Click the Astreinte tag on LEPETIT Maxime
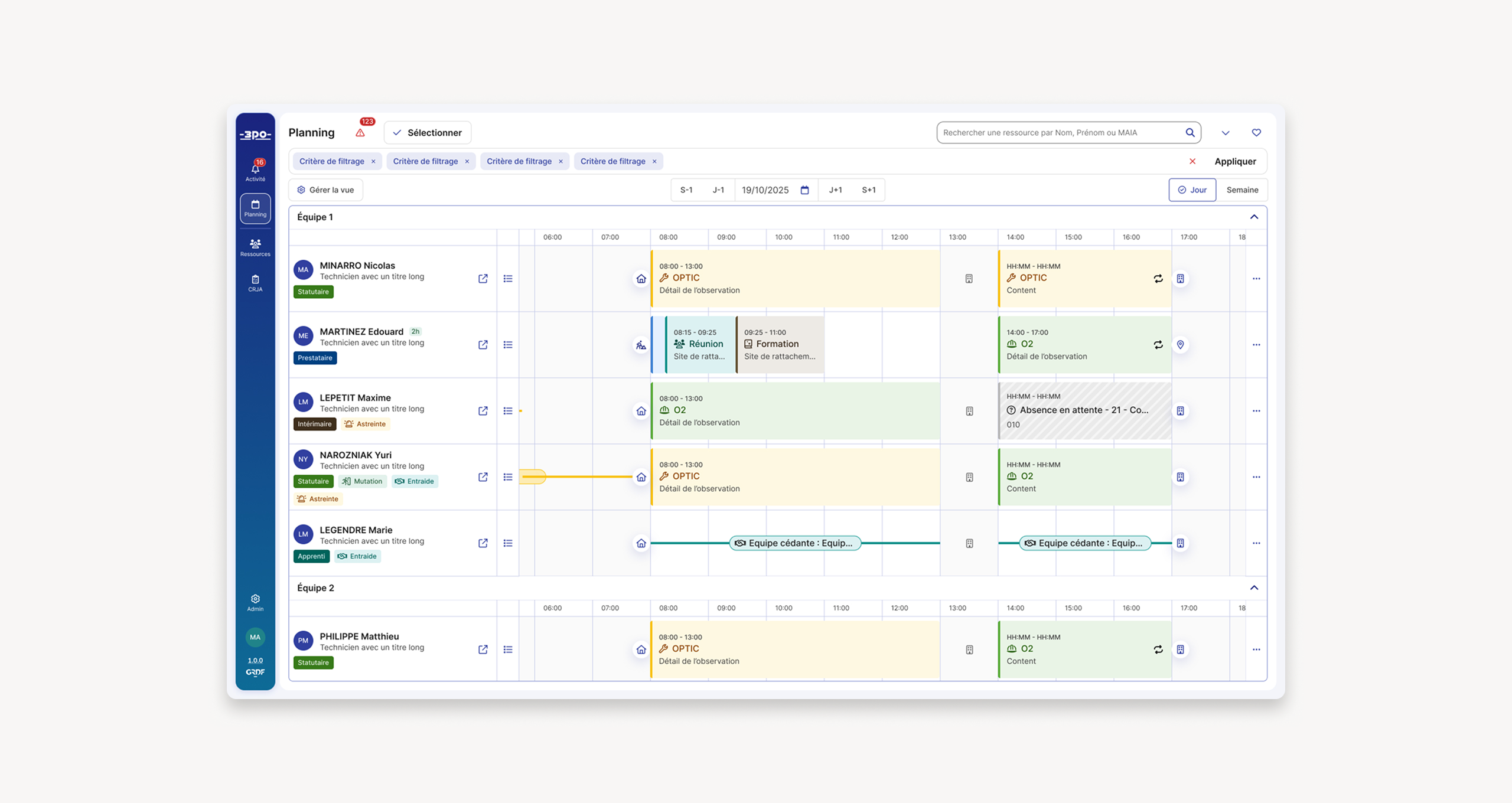Viewport: 1512px width, 803px height. pyautogui.click(x=365, y=424)
